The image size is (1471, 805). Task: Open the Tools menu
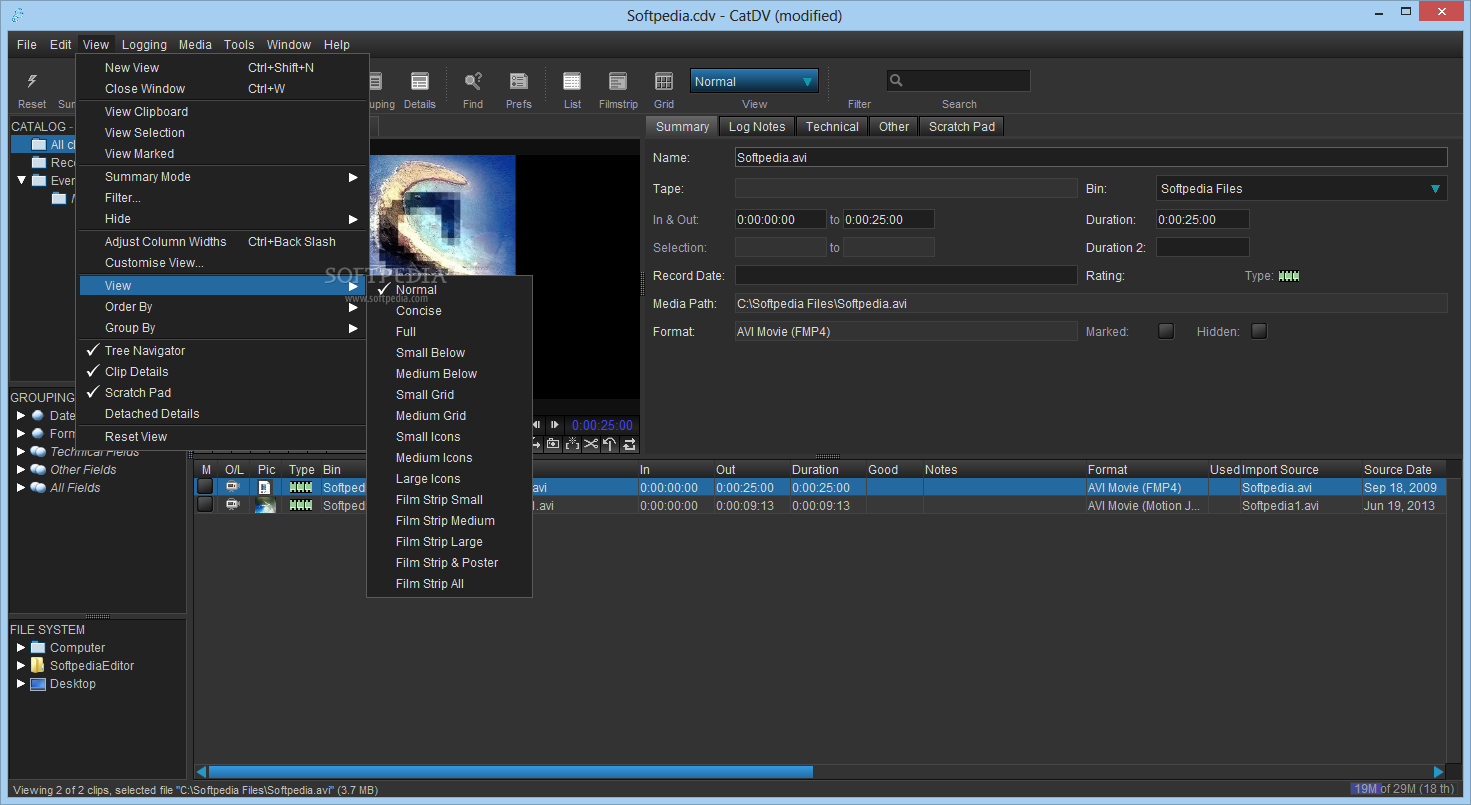(239, 44)
